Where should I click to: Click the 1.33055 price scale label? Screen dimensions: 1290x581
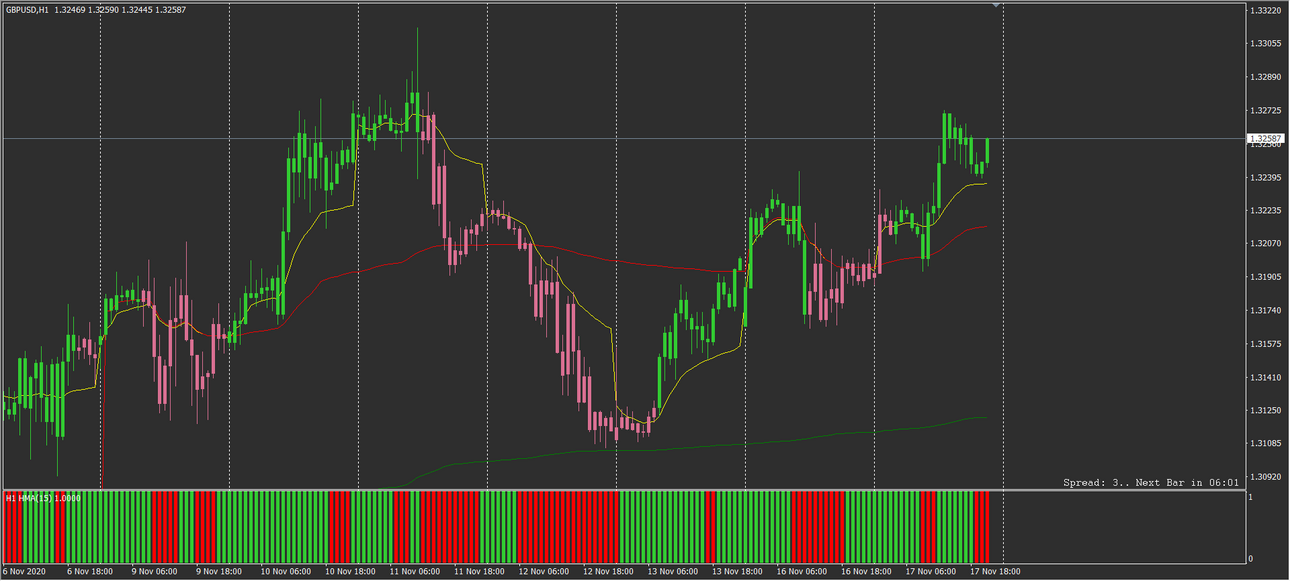point(1265,43)
